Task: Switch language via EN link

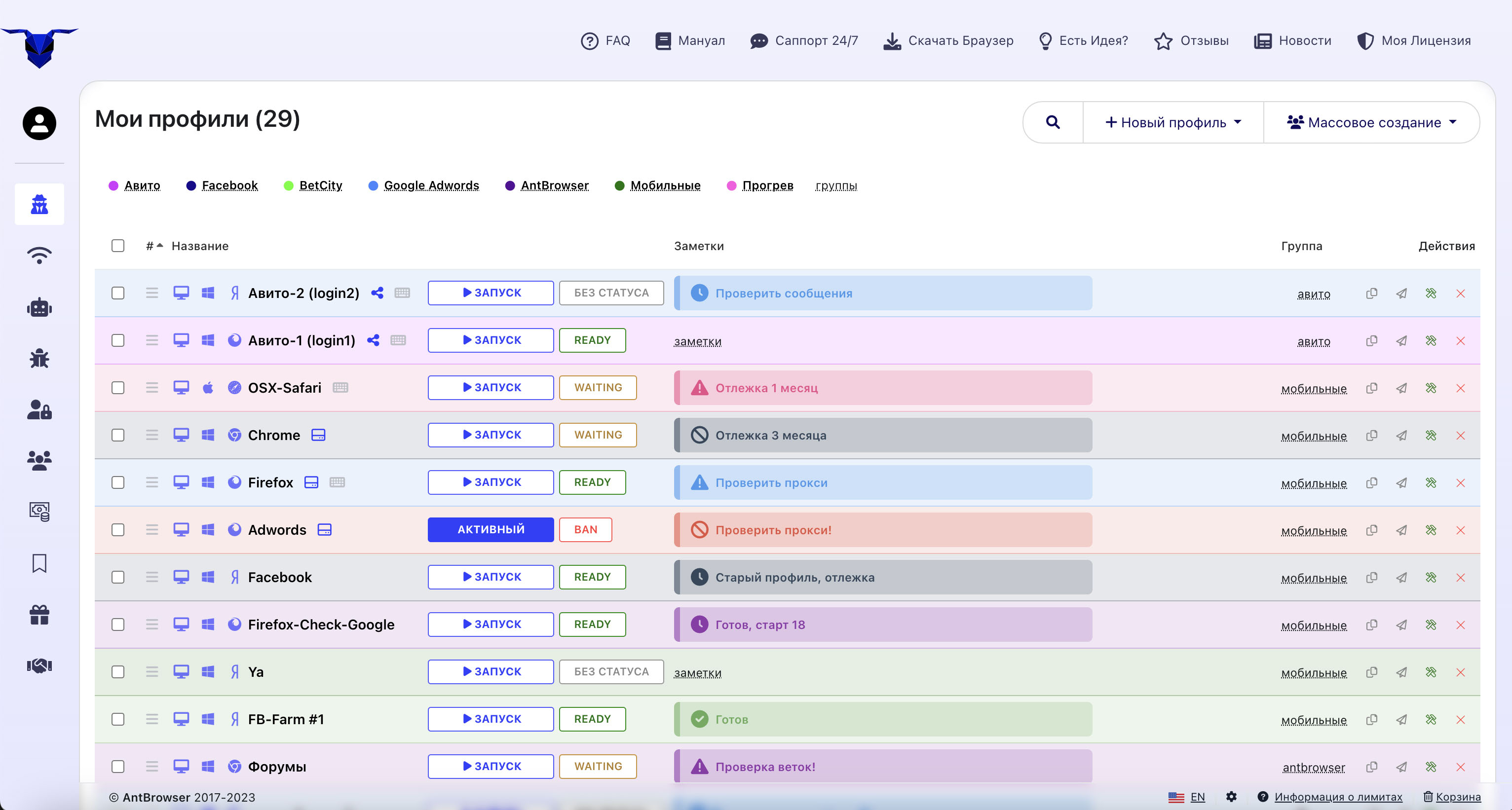Action: point(1197,797)
